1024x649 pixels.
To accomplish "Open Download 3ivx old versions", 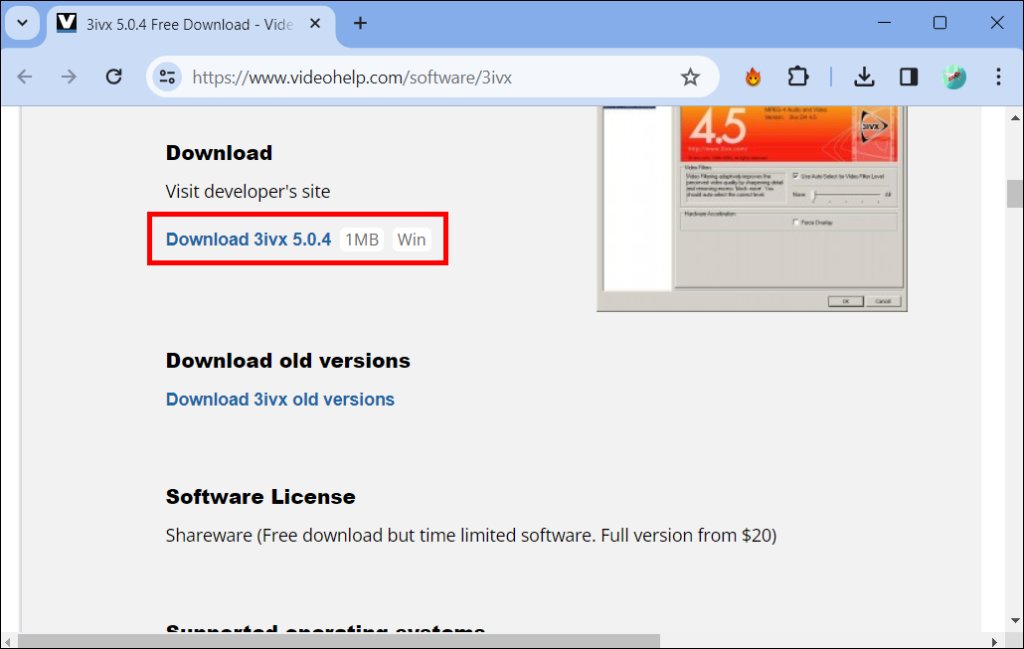I will [280, 399].
